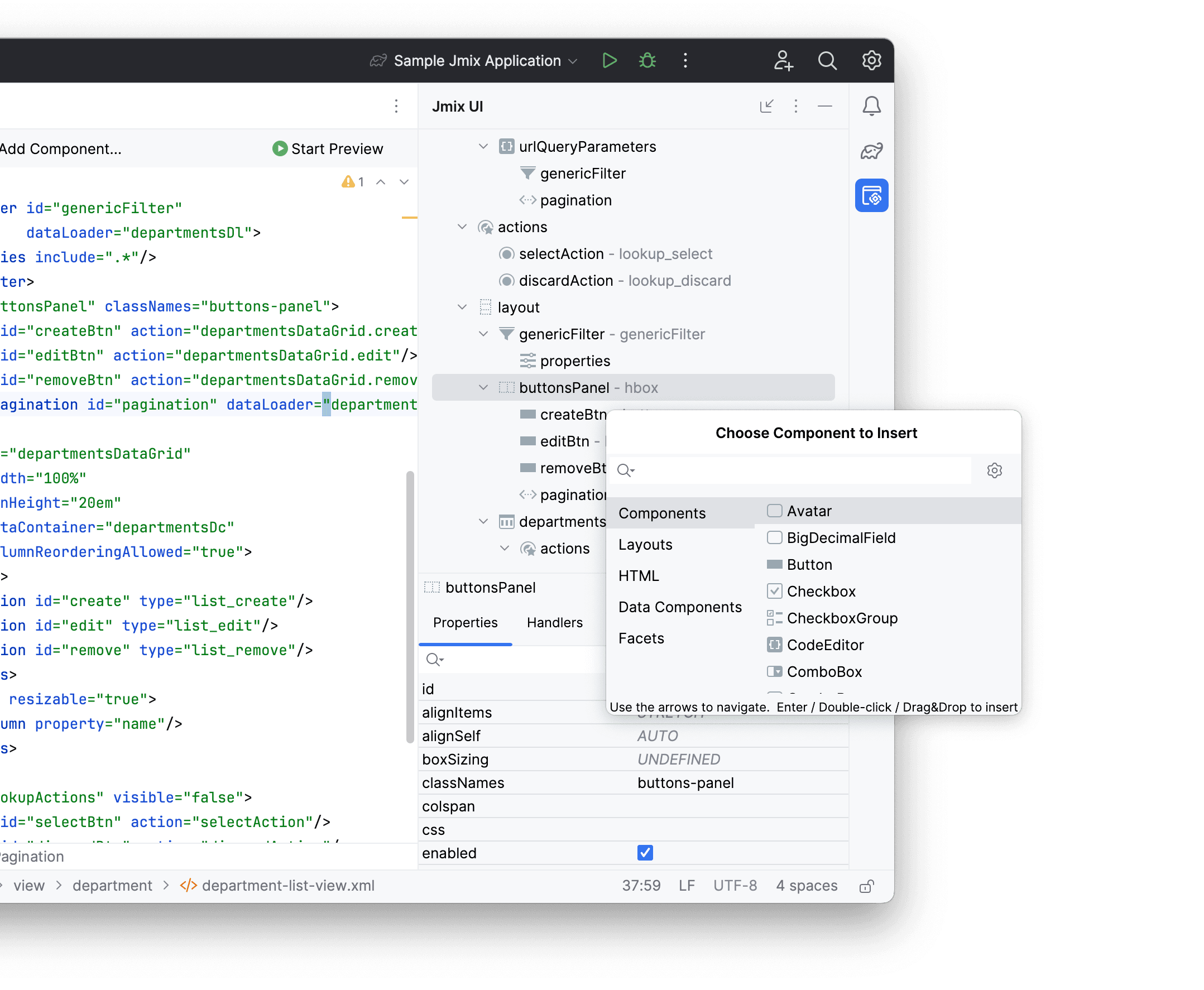This screenshot has width=1204, height=990.
Task: Click Start Preview
Action: (x=328, y=149)
